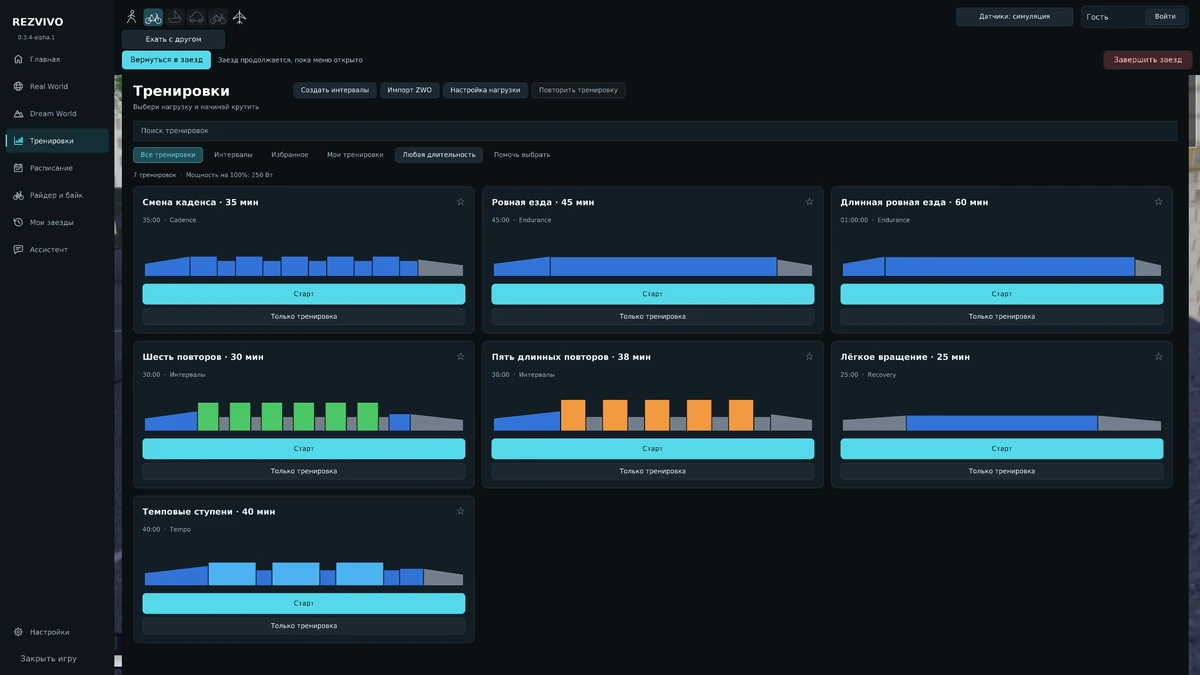This screenshot has height=675, width=1200.
Task: Click the Ехать с другом button
Action: (174, 39)
